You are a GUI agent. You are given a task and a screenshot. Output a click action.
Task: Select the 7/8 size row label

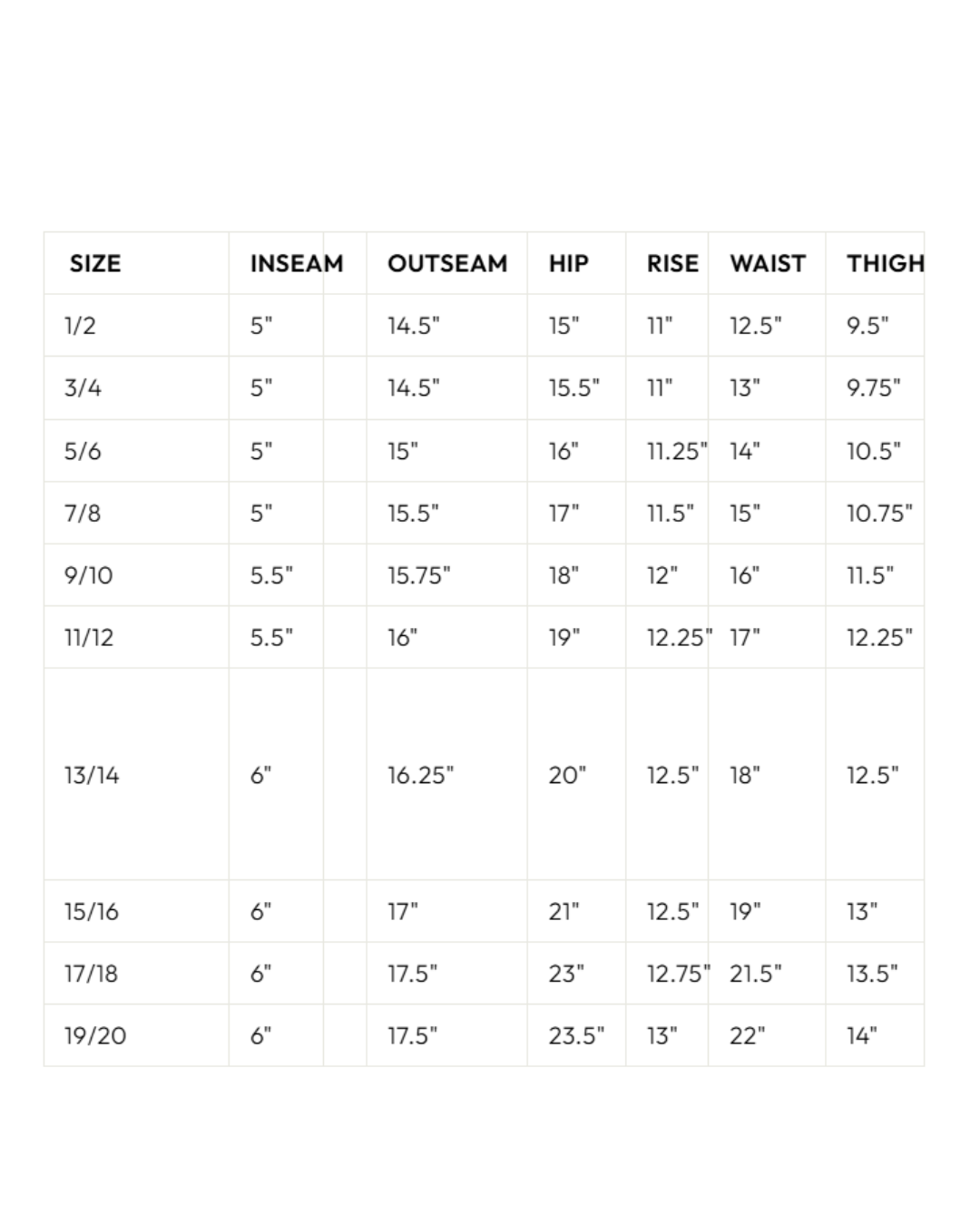82,514
